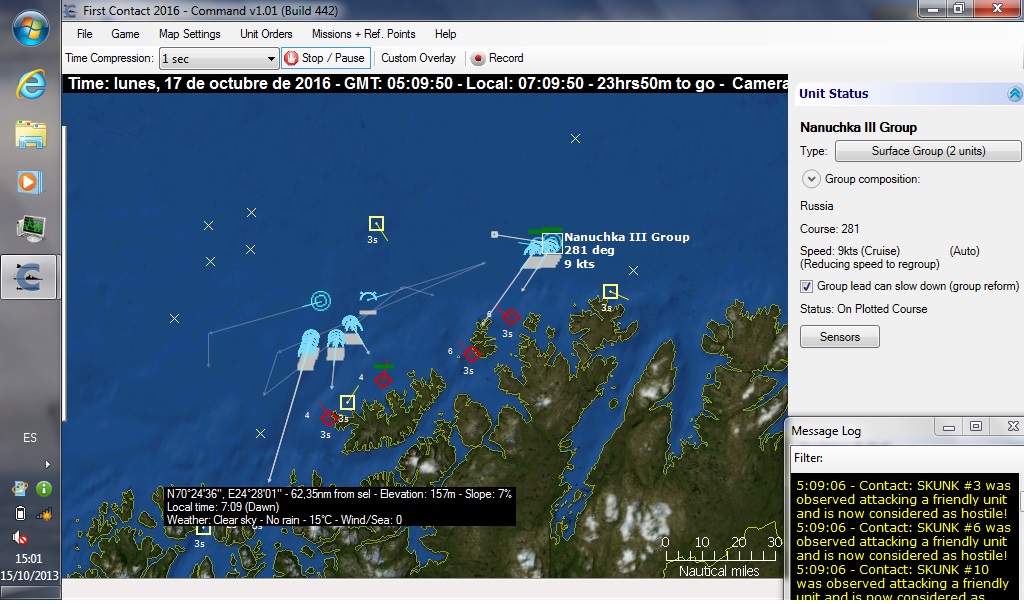1024x604 pixels.
Task: Open Windows Explorer folder icon
Action: (x=31, y=135)
